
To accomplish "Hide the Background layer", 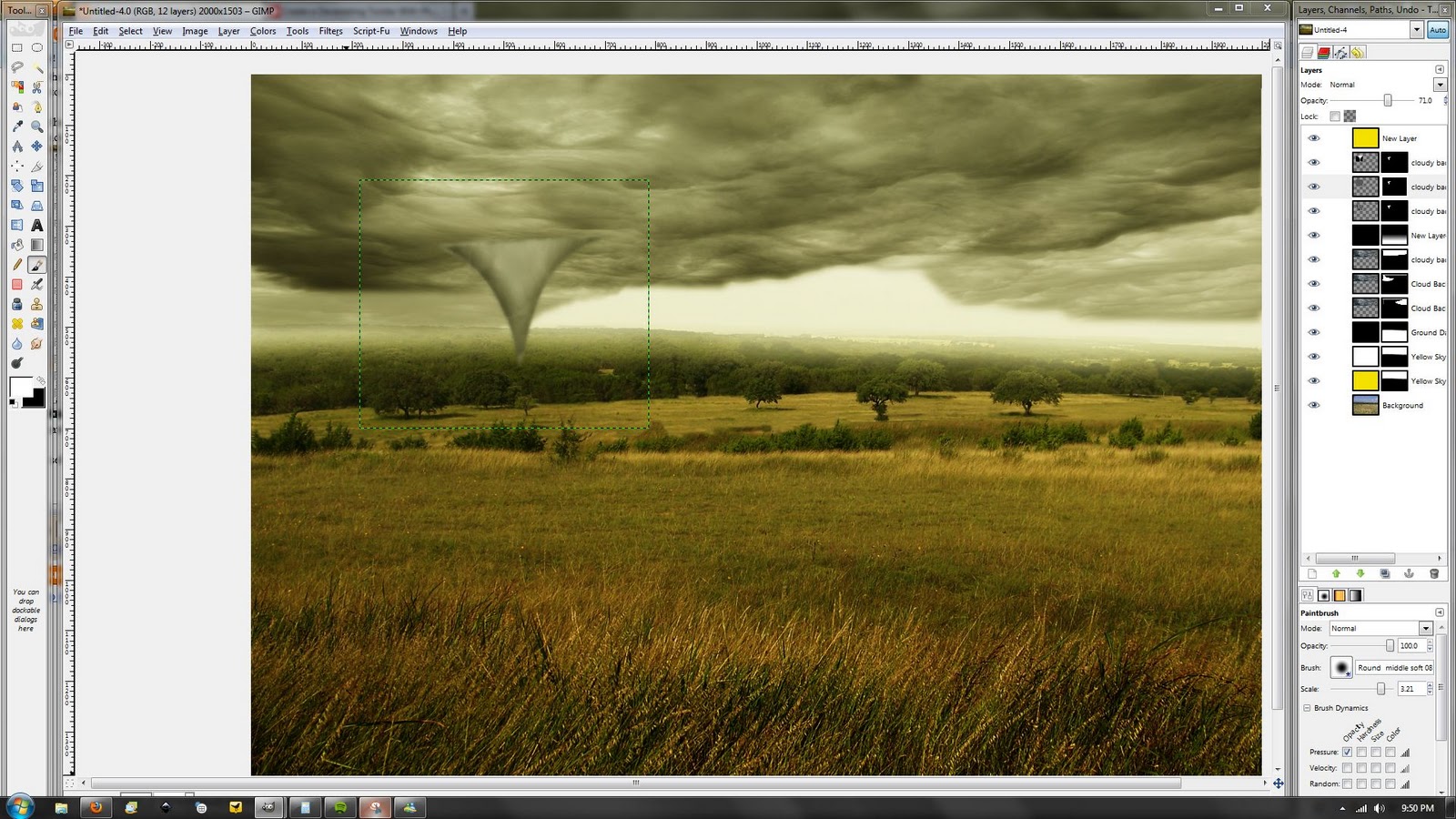I will [1314, 405].
